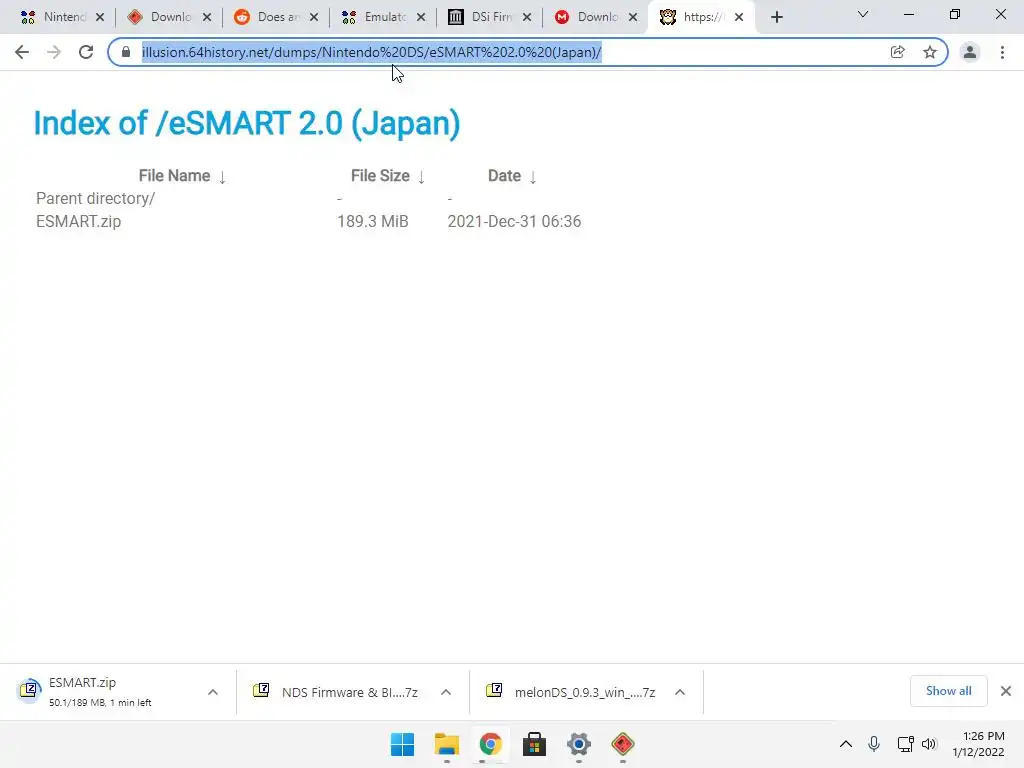Viewport: 1024px width, 768px height.
Task: Open the Windows Start menu
Action: [x=402, y=744]
